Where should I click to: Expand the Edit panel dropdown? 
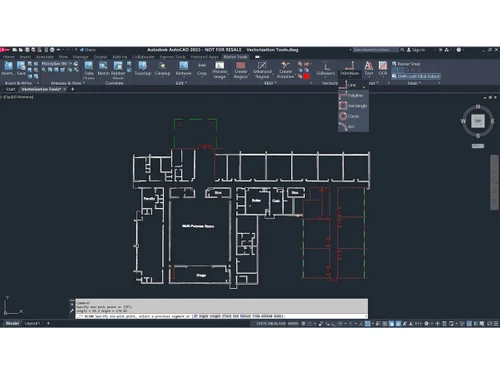pyautogui.click(x=181, y=83)
